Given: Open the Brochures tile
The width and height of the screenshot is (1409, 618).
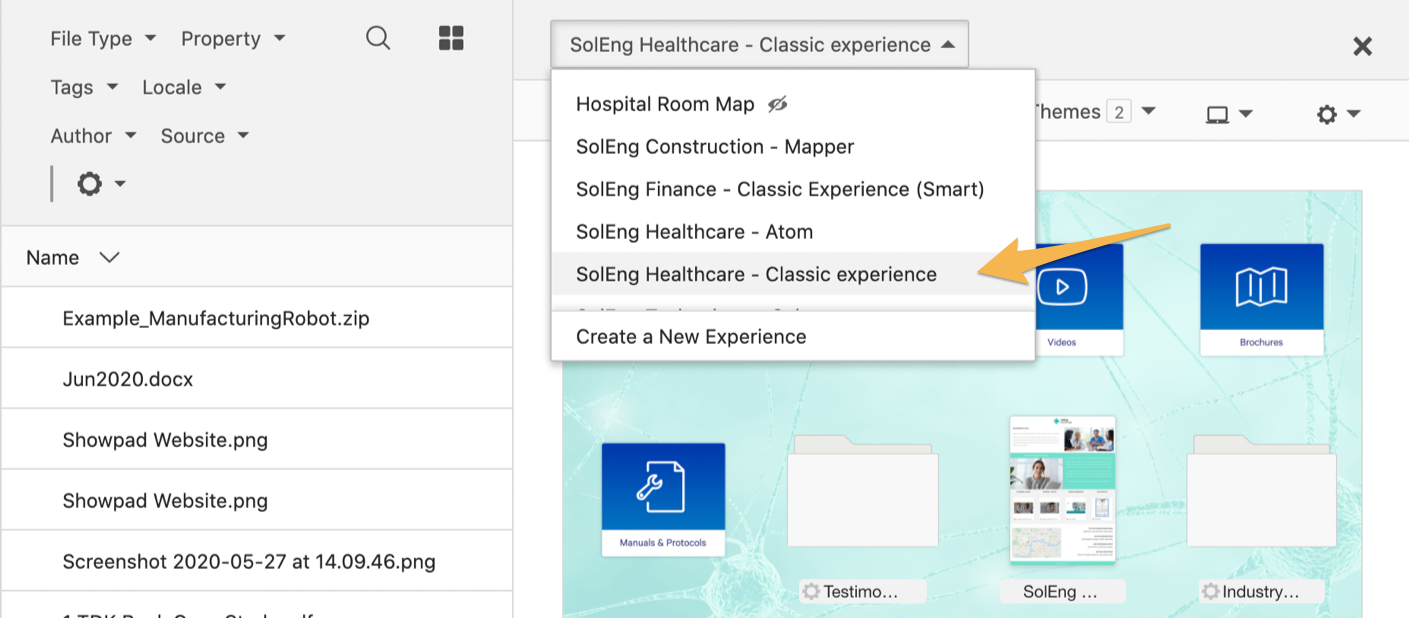Looking at the screenshot, I should 1261,299.
